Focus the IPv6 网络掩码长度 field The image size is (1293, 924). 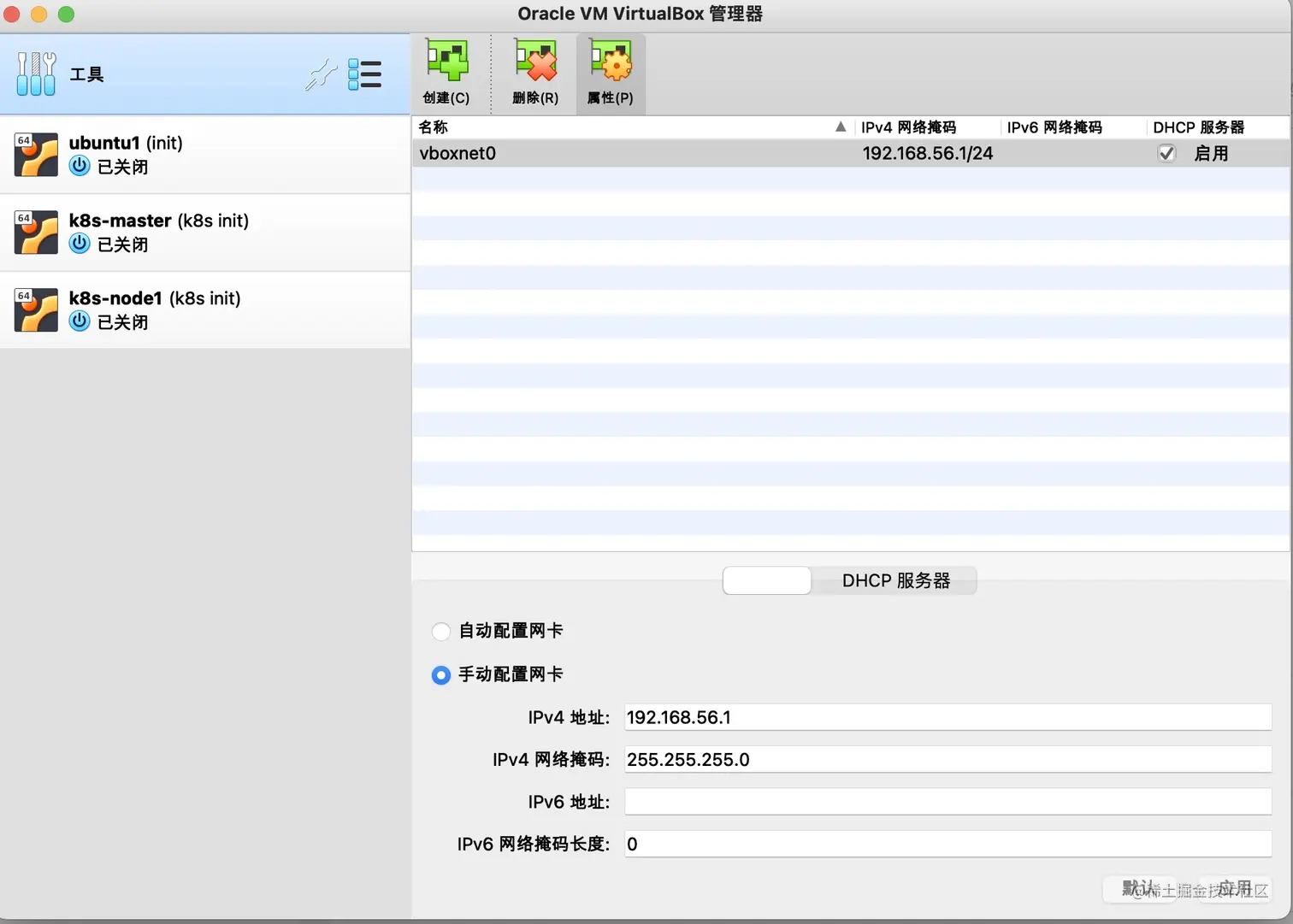click(948, 844)
